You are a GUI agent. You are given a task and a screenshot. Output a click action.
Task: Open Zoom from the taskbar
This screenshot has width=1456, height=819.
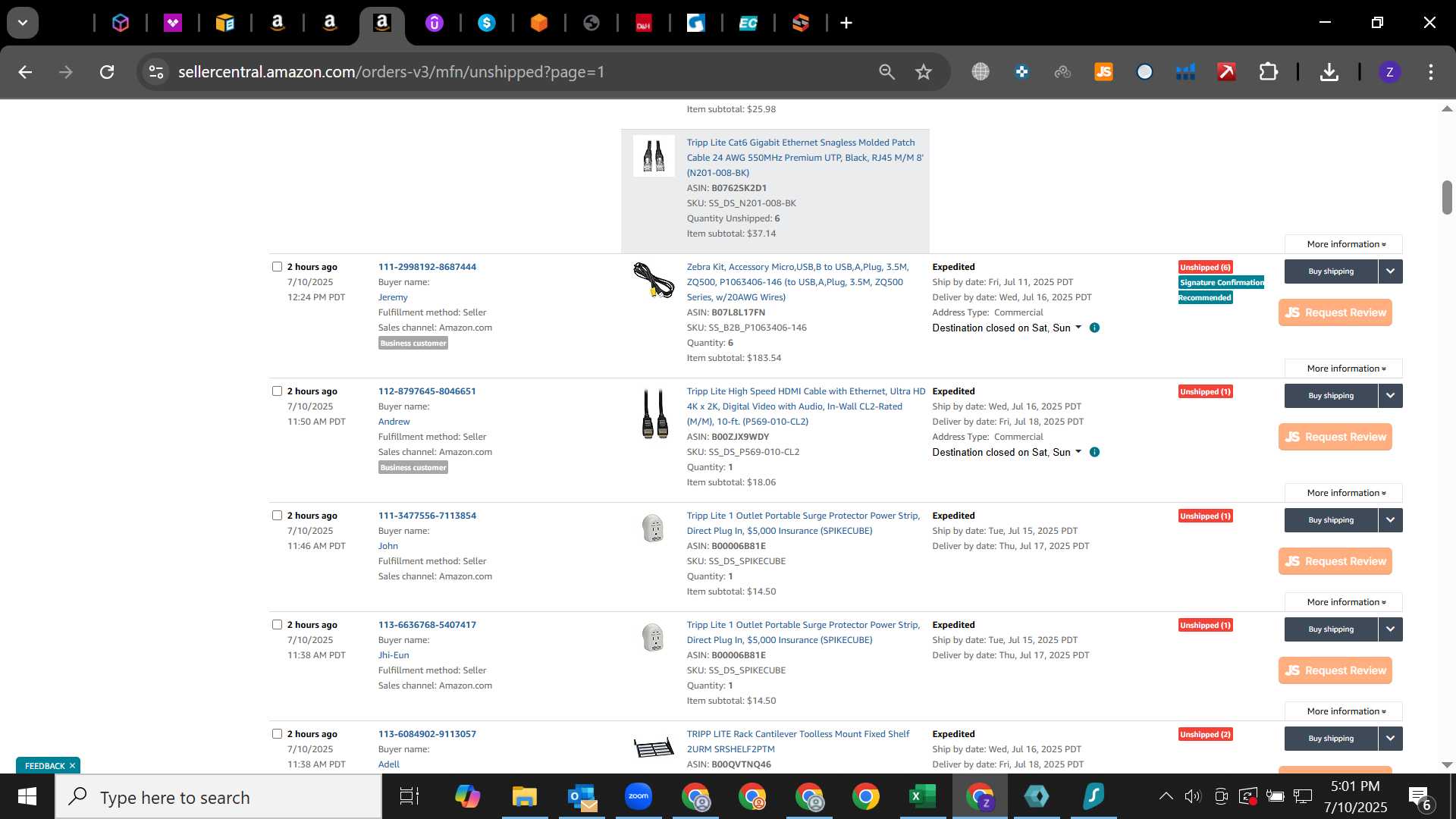click(x=639, y=796)
